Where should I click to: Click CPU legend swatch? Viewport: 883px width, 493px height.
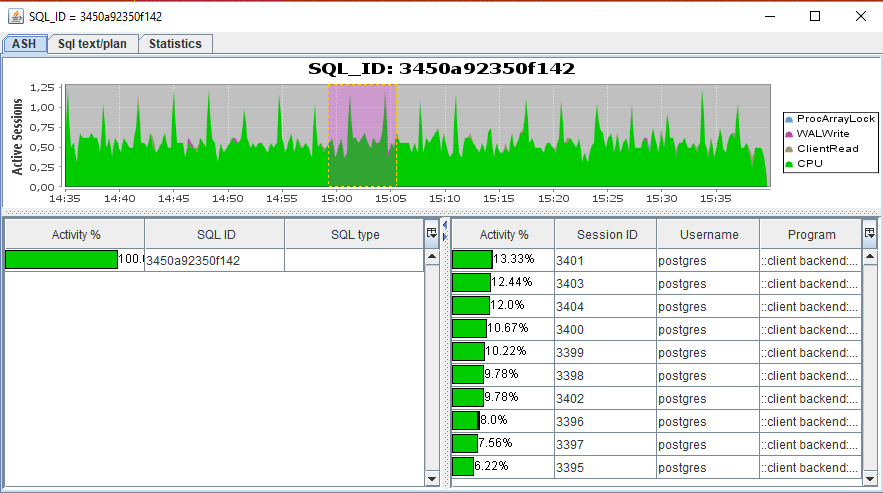[x=789, y=164]
